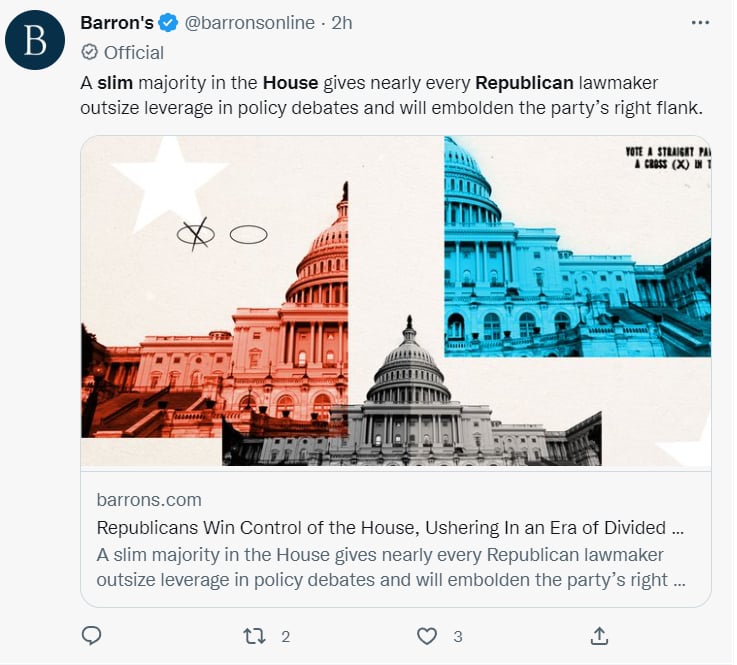Image resolution: width=737 pixels, height=665 pixels.
Task: Open the barrons.com domain link
Action: click(149, 500)
